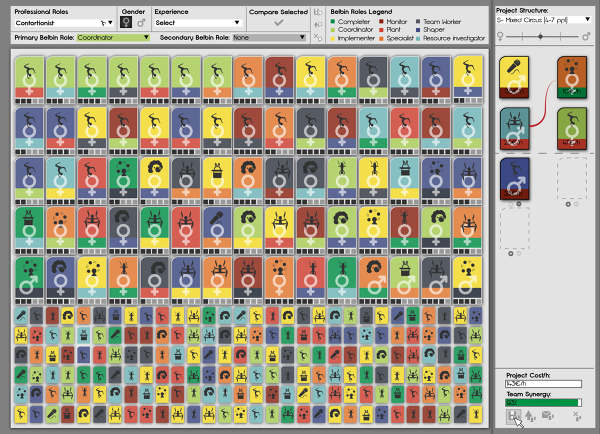Open the Professional Roles dropdown showing Contortionist
The image size is (600, 434).
click(64, 23)
